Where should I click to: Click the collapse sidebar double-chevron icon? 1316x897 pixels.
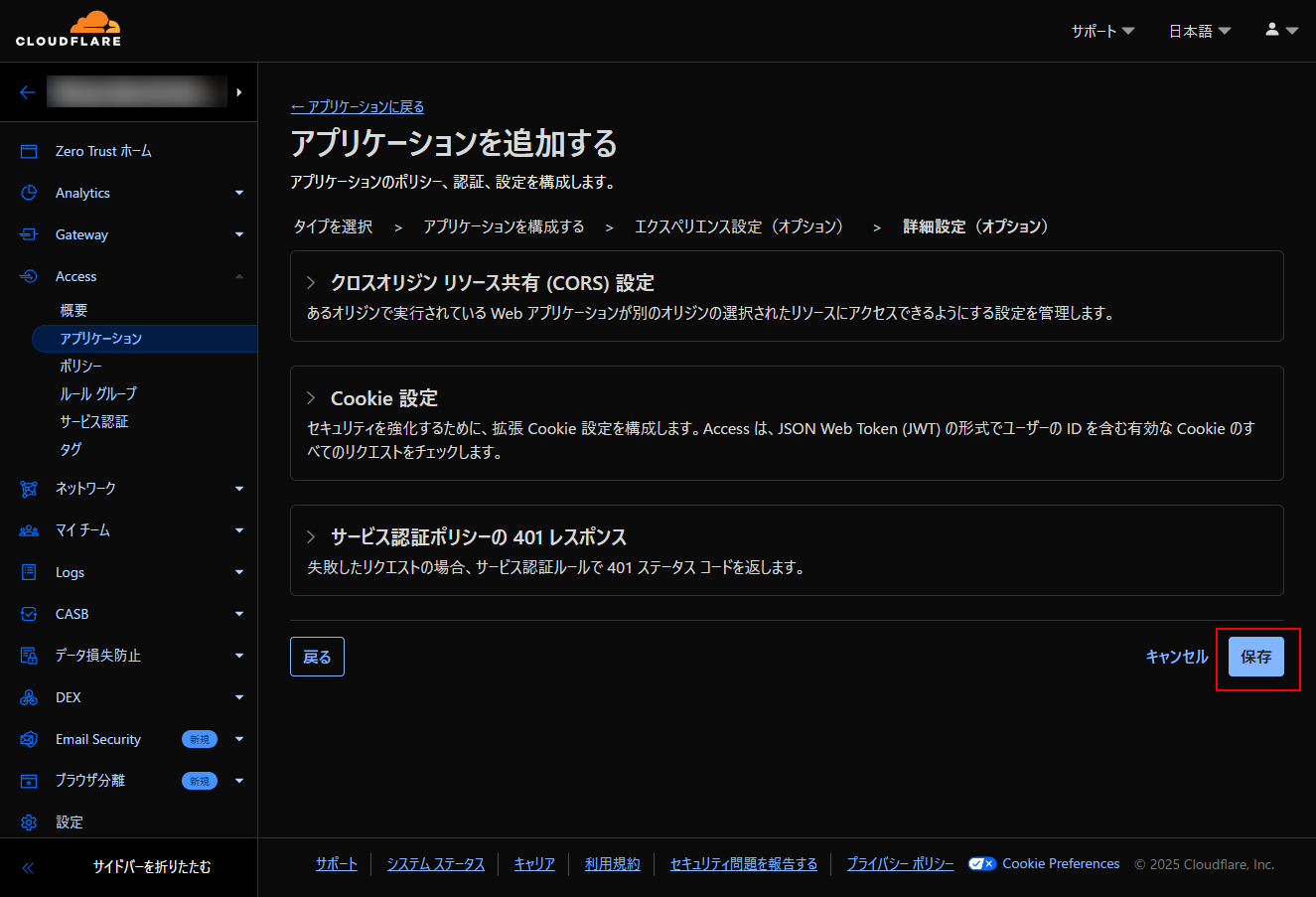(28, 867)
